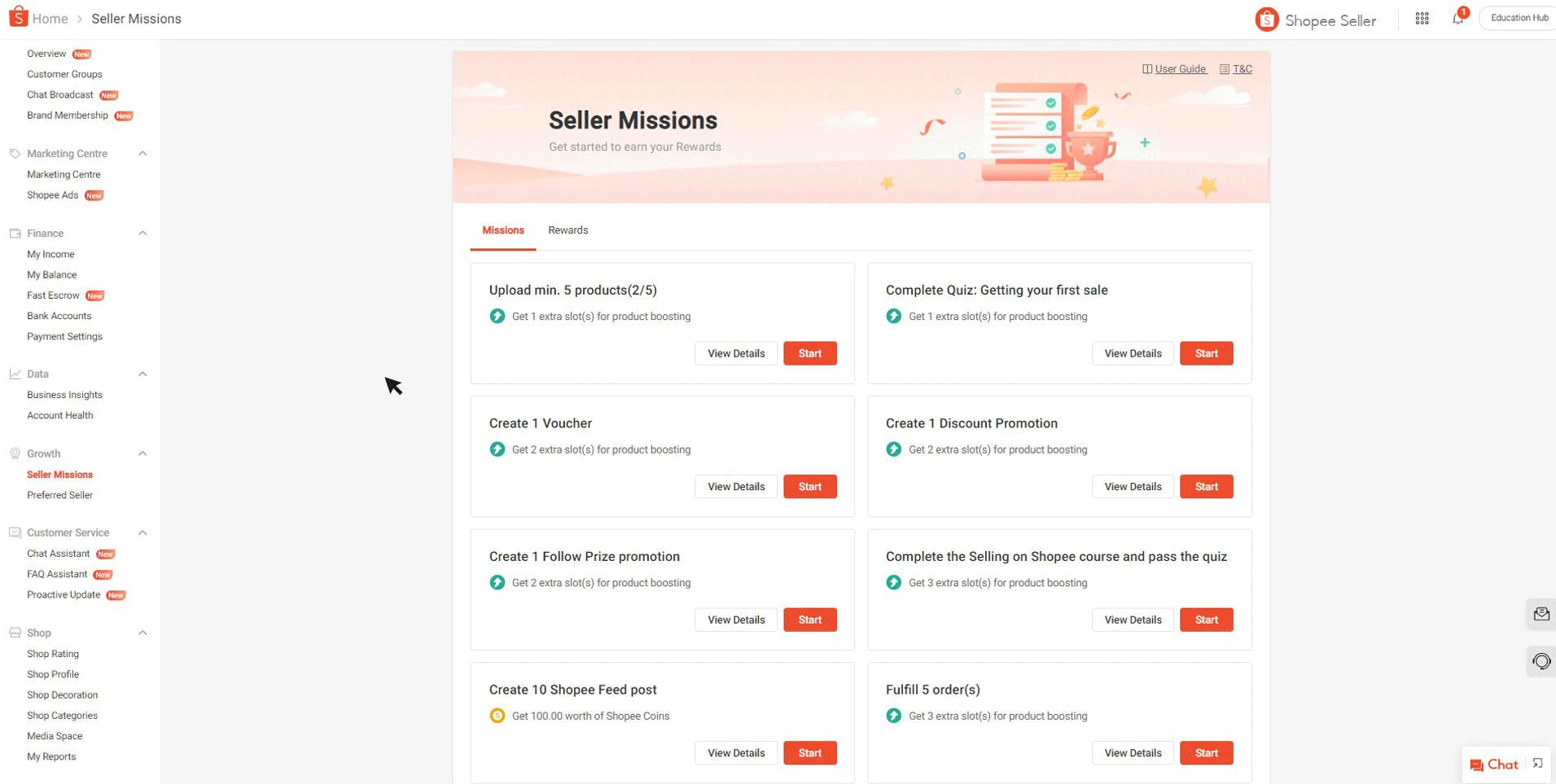View Details of Create 1 Voucher mission
Image resolution: width=1556 pixels, height=784 pixels.
coord(736,487)
